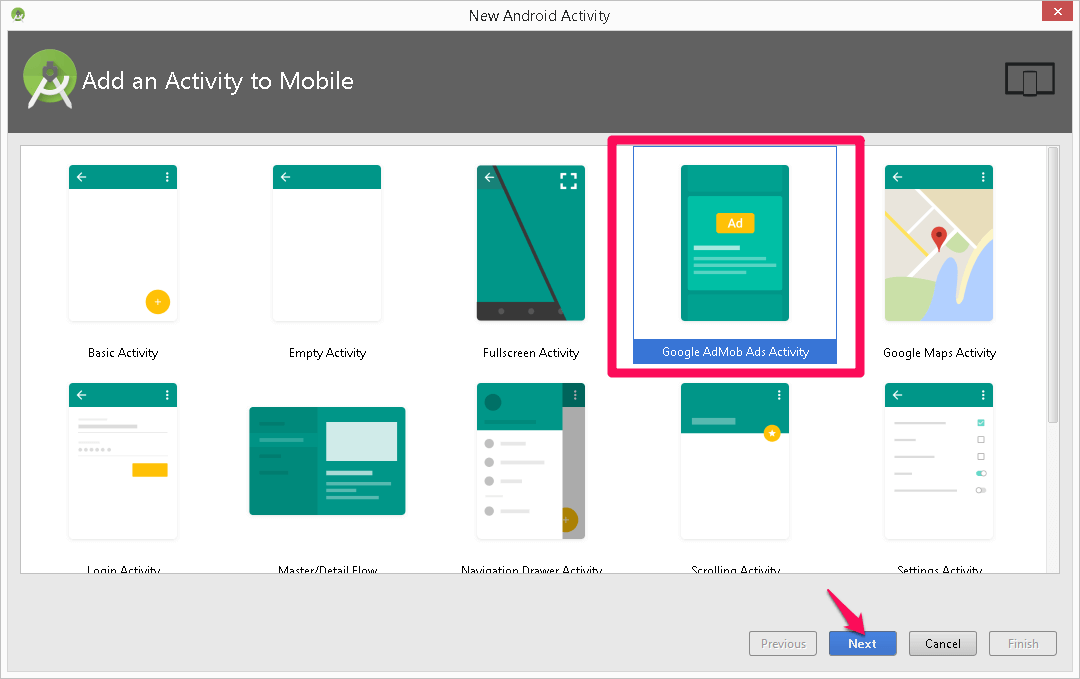Click the Next button

tap(862, 643)
